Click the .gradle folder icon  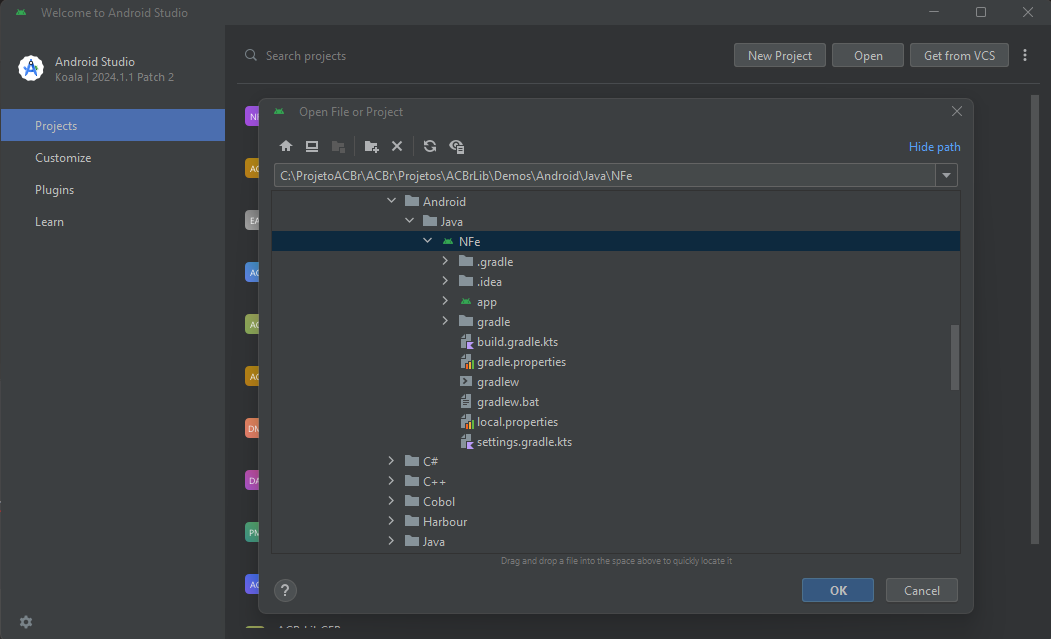(466, 261)
